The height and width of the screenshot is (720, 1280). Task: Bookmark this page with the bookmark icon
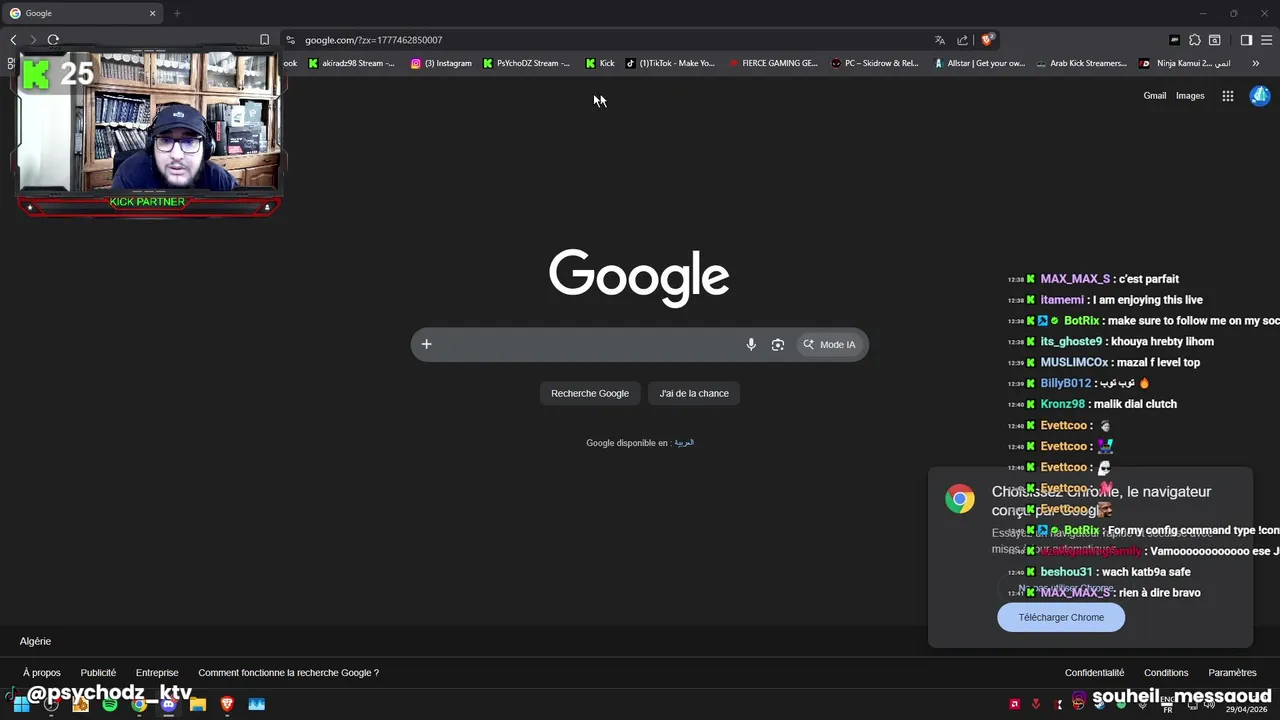coord(264,40)
